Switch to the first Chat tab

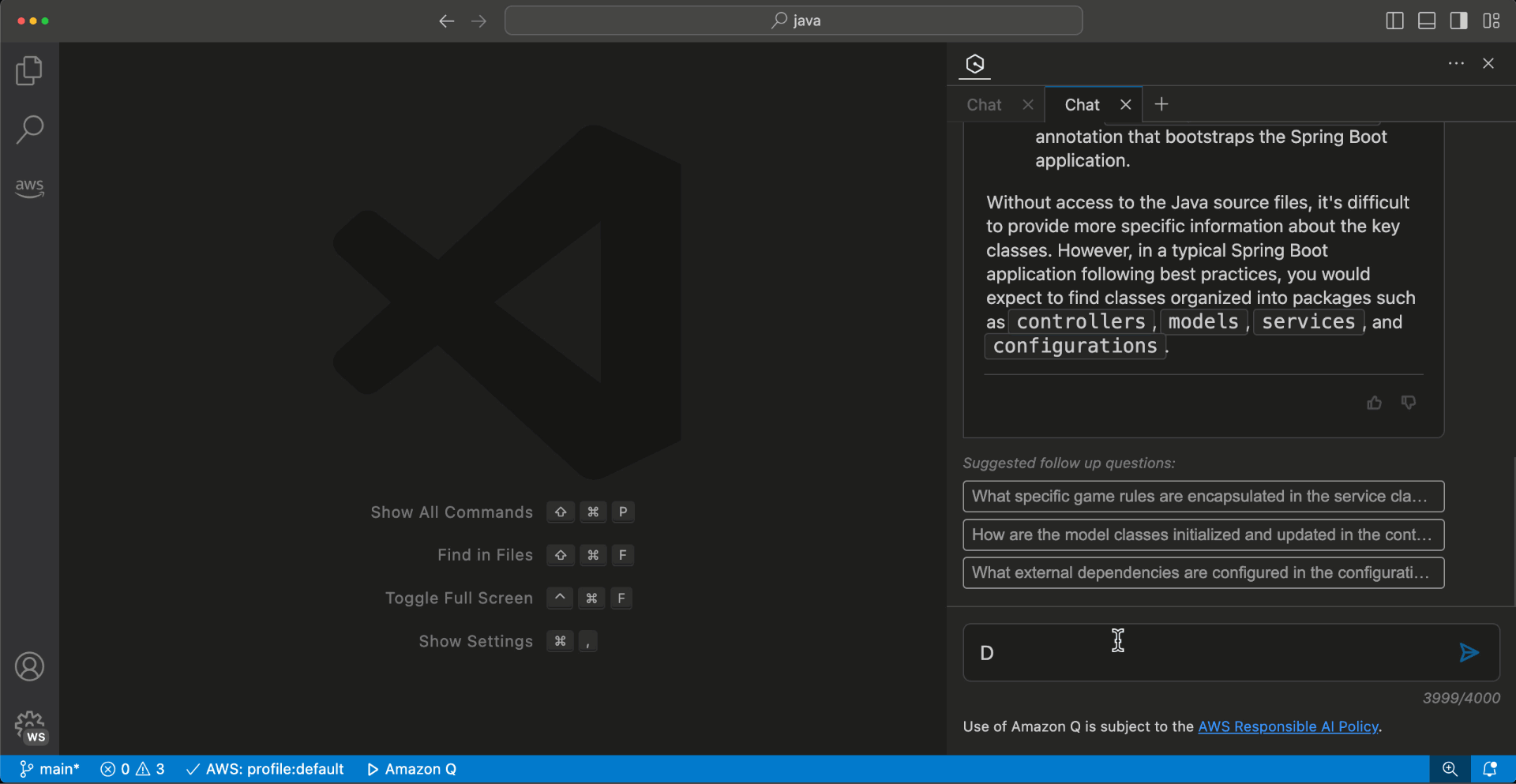(984, 105)
